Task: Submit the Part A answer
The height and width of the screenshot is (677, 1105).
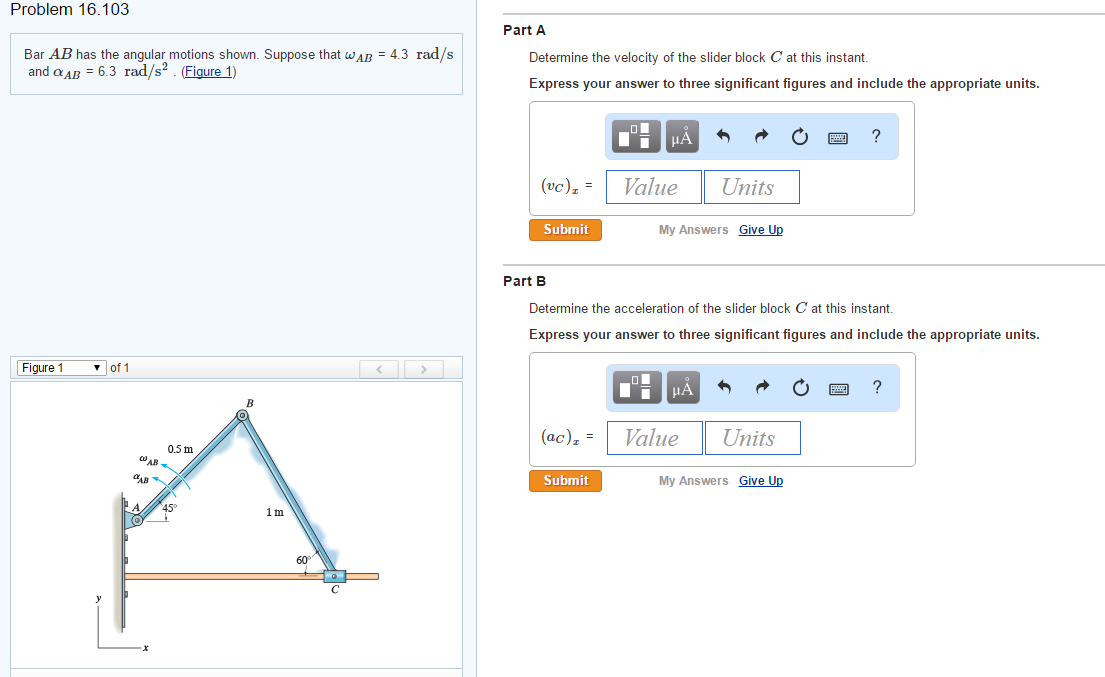Action: pyautogui.click(x=565, y=229)
